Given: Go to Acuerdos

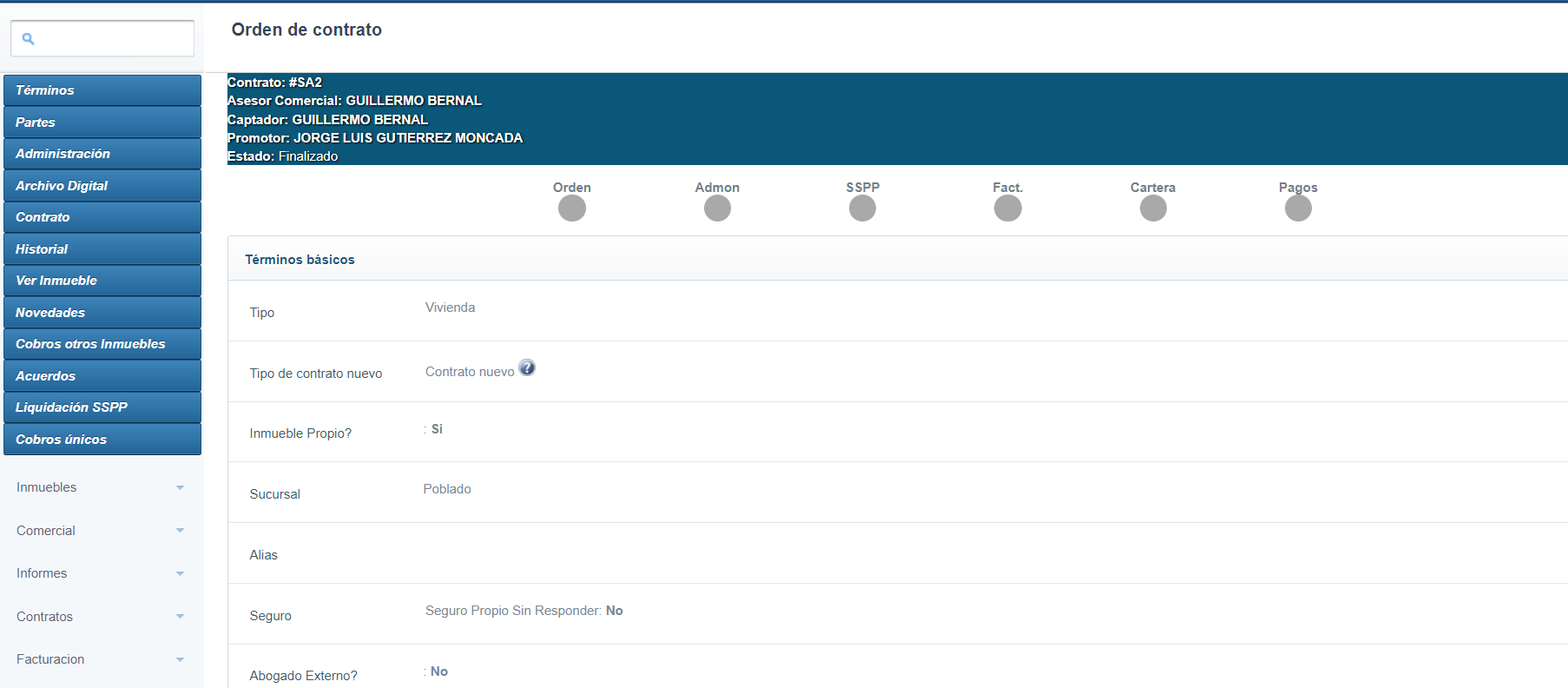Looking at the screenshot, I should (x=102, y=376).
